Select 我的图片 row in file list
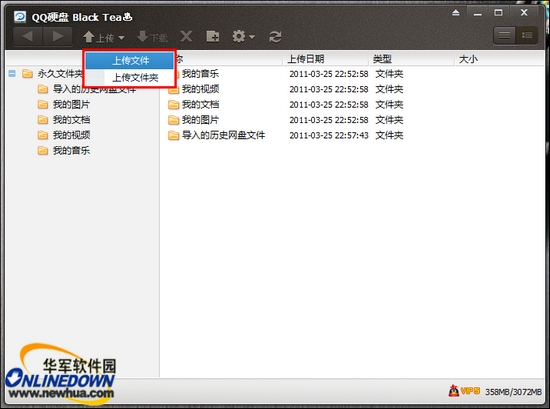The height and width of the screenshot is (409, 550). (x=352, y=120)
